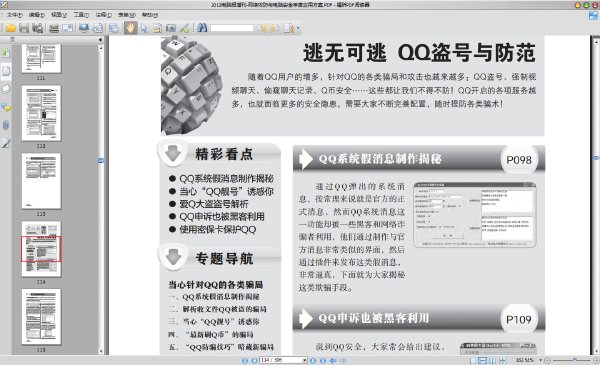Click the binoculars search icon
The height and width of the screenshot is (365, 600).
(202, 28)
